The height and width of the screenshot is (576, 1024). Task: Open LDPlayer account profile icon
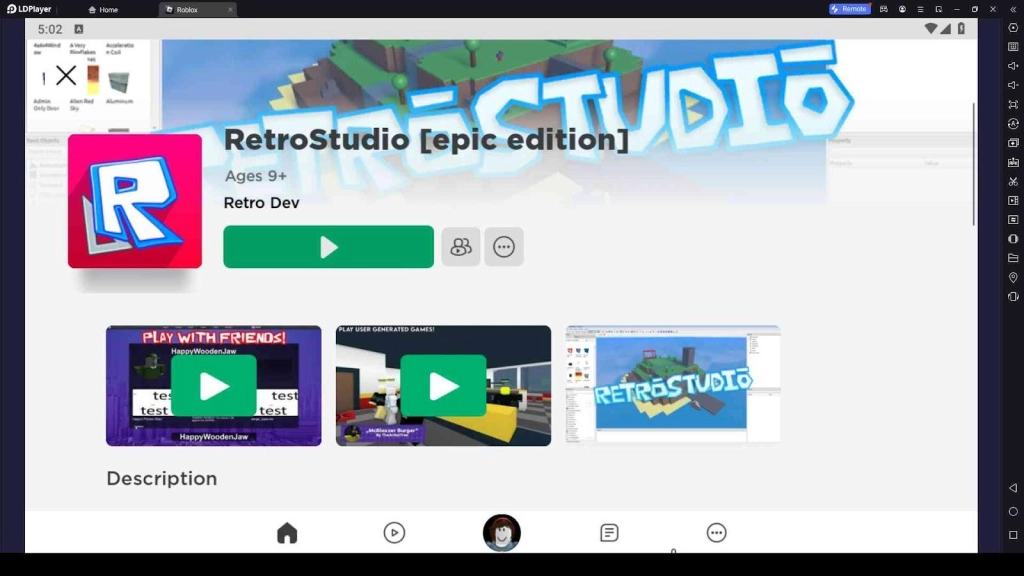click(x=902, y=9)
